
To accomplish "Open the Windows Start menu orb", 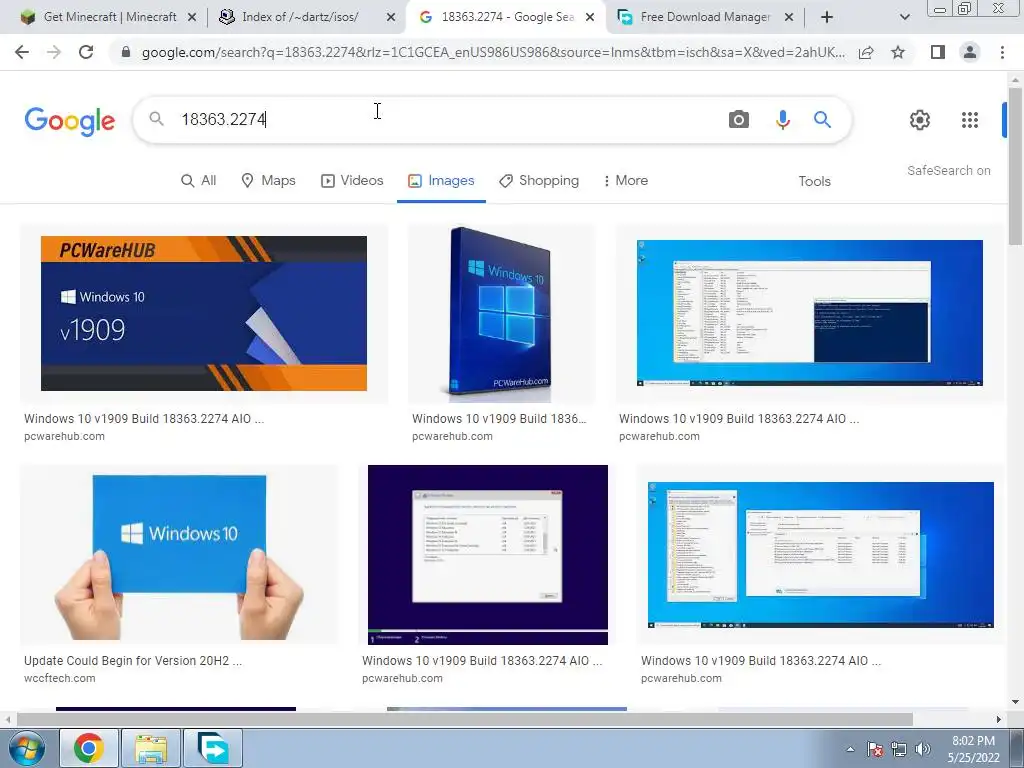I will (27, 748).
